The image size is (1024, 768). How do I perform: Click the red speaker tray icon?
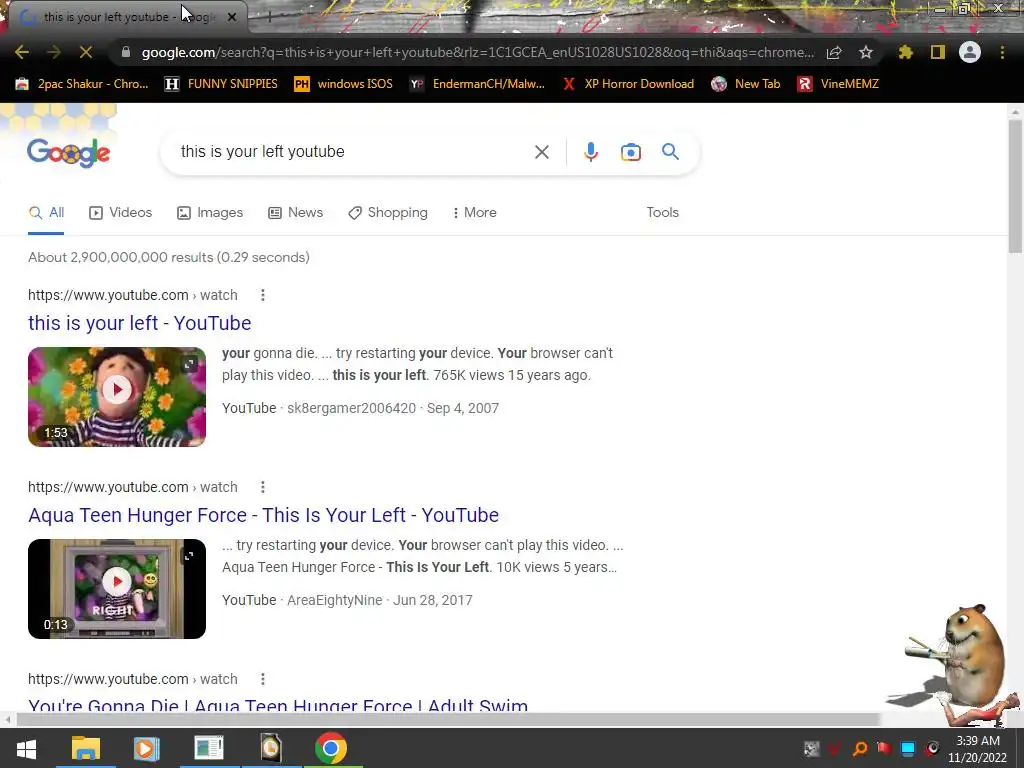tap(932, 748)
